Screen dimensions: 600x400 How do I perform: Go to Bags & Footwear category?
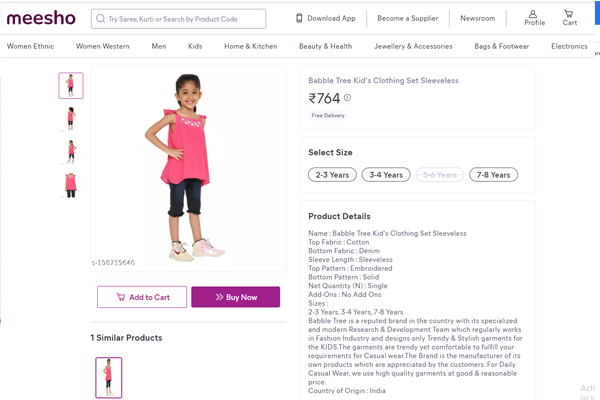(x=501, y=46)
